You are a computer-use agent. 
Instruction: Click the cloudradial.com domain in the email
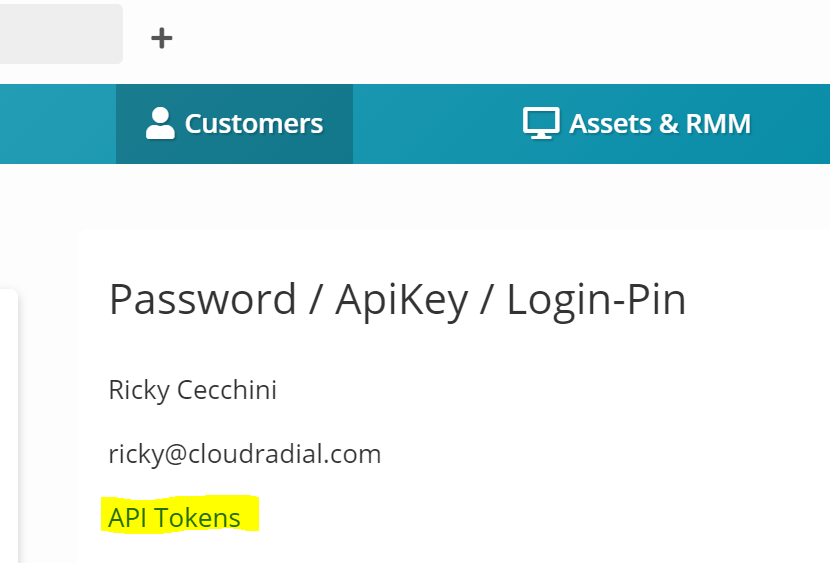click(x=285, y=454)
